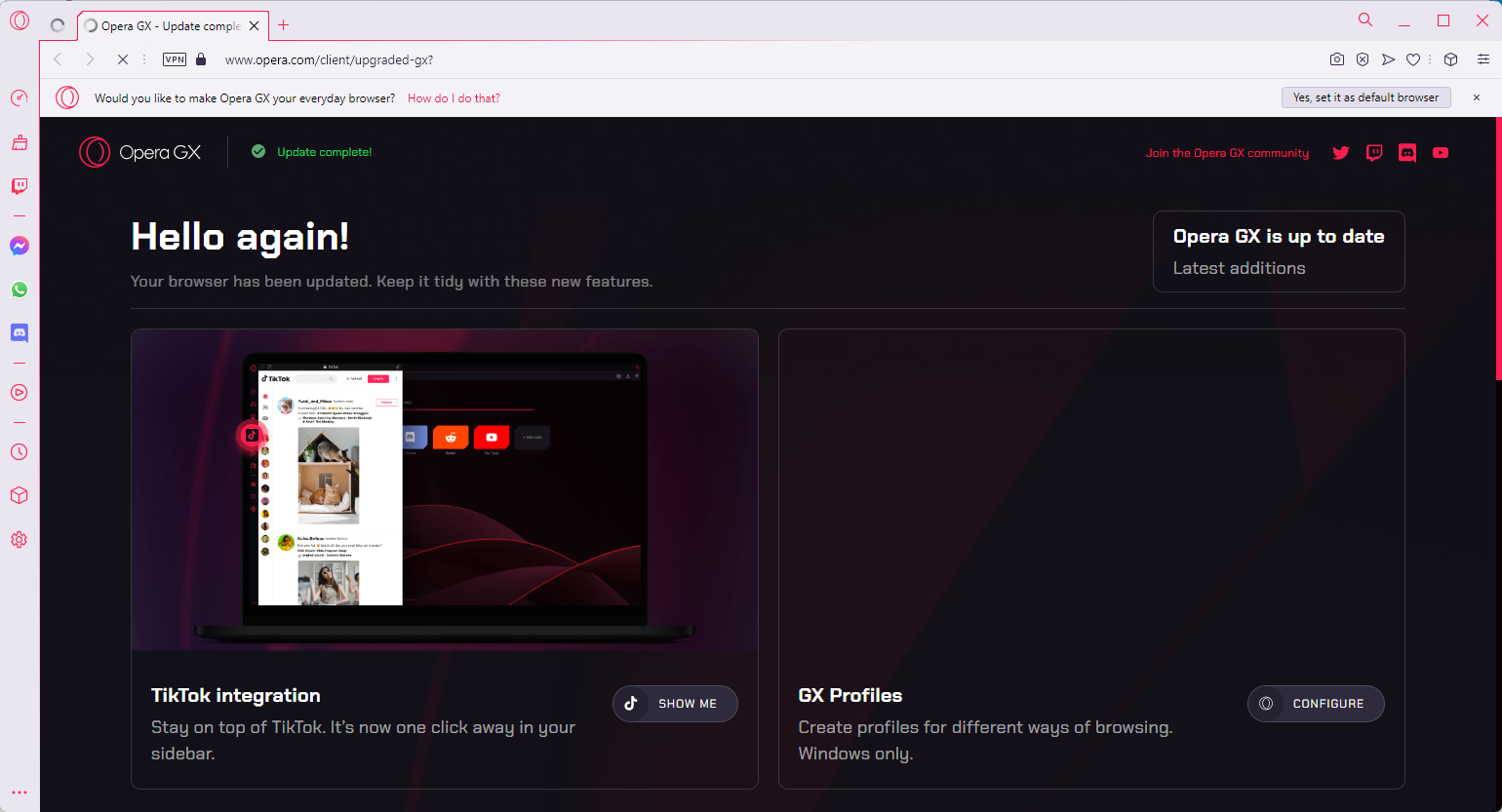The height and width of the screenshot is (812, 1502).
Task: Go forward to next page
Action: tap(90, 59)
